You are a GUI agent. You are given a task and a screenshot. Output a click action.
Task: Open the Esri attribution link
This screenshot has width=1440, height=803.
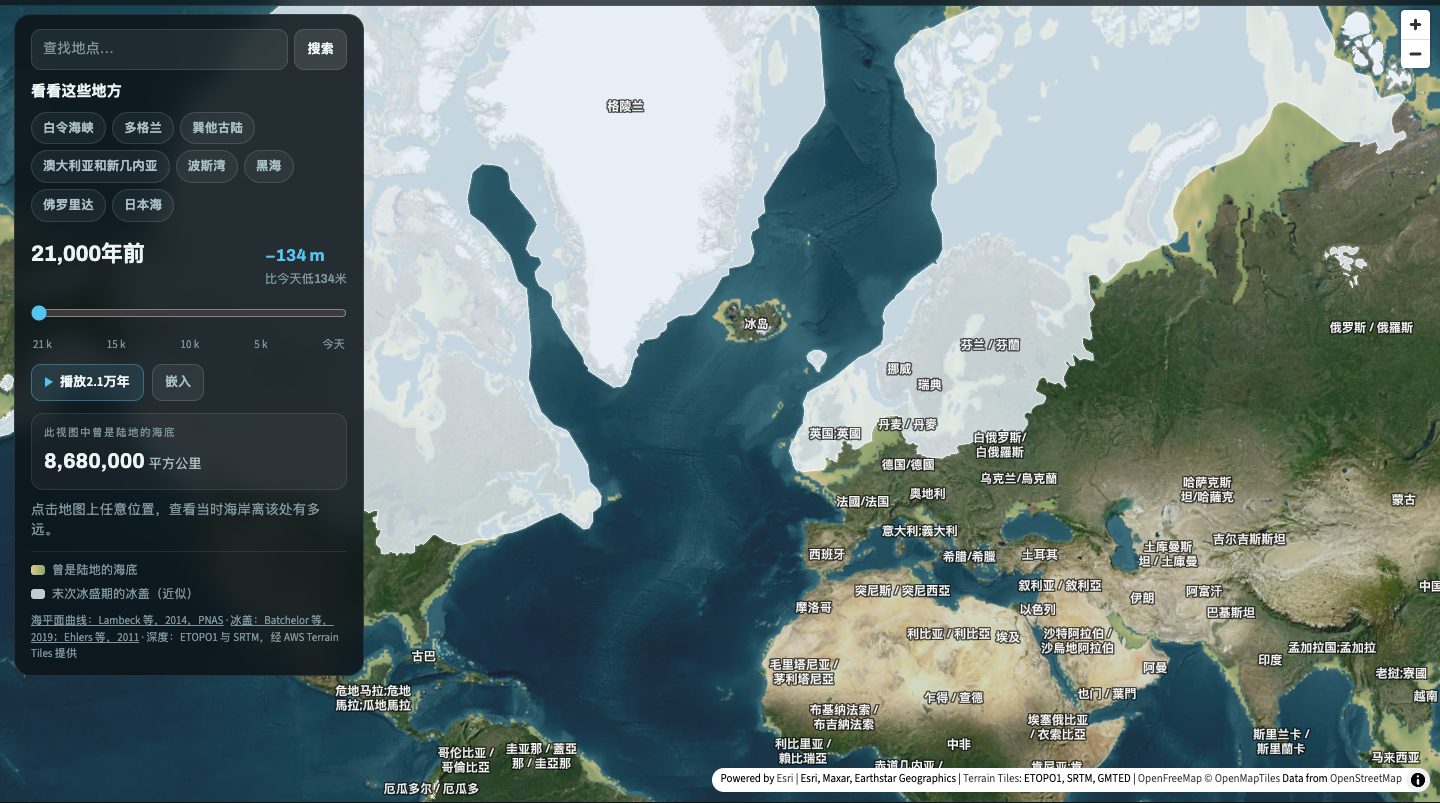(785, 779)
